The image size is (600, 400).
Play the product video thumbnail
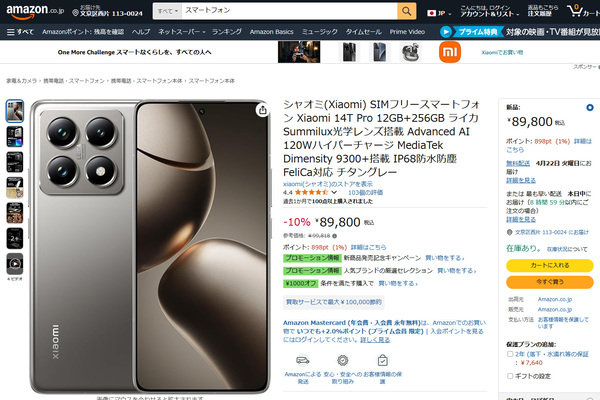[x=15, y=264]
